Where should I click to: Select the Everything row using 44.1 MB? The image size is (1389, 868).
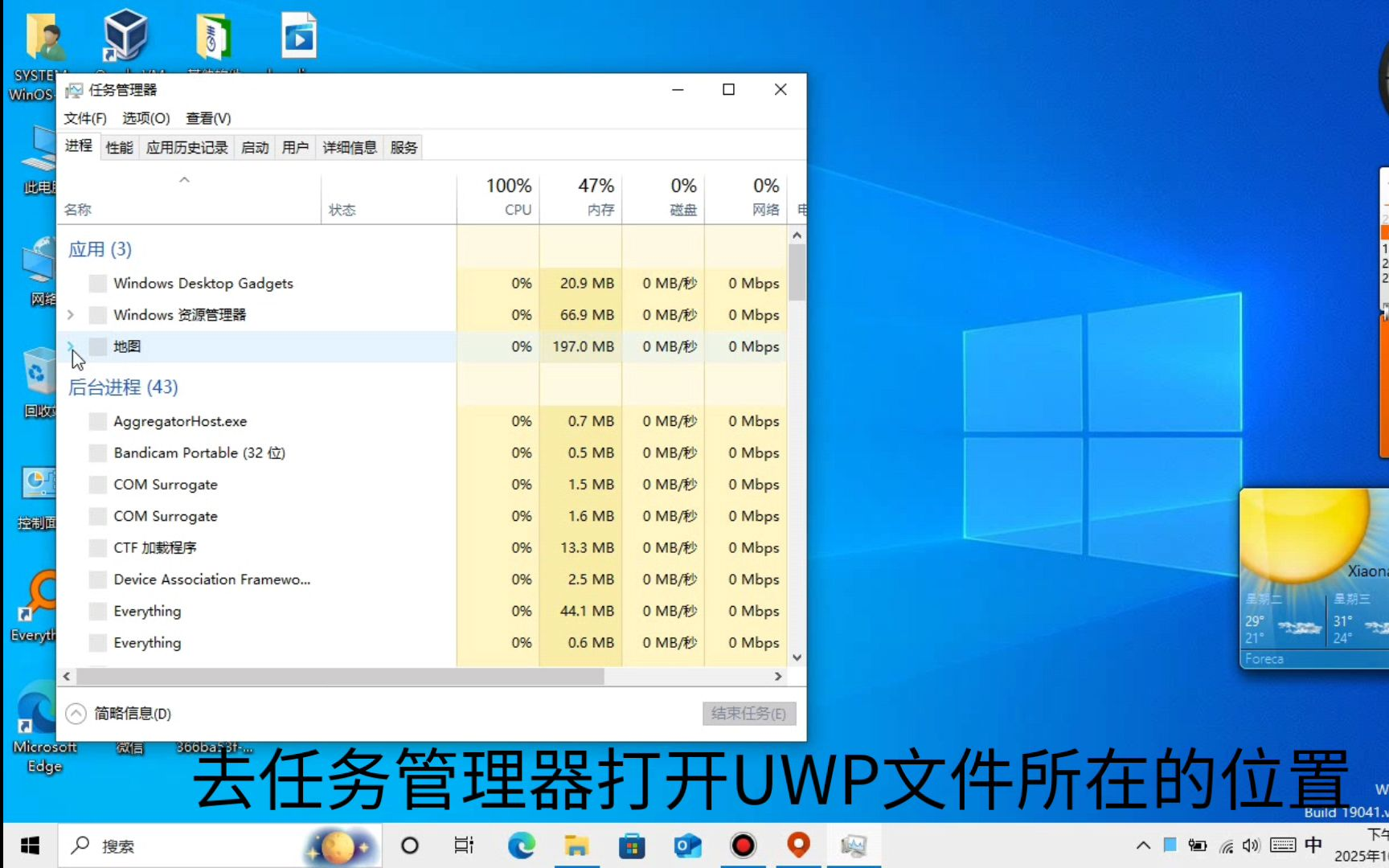point(421,612)
